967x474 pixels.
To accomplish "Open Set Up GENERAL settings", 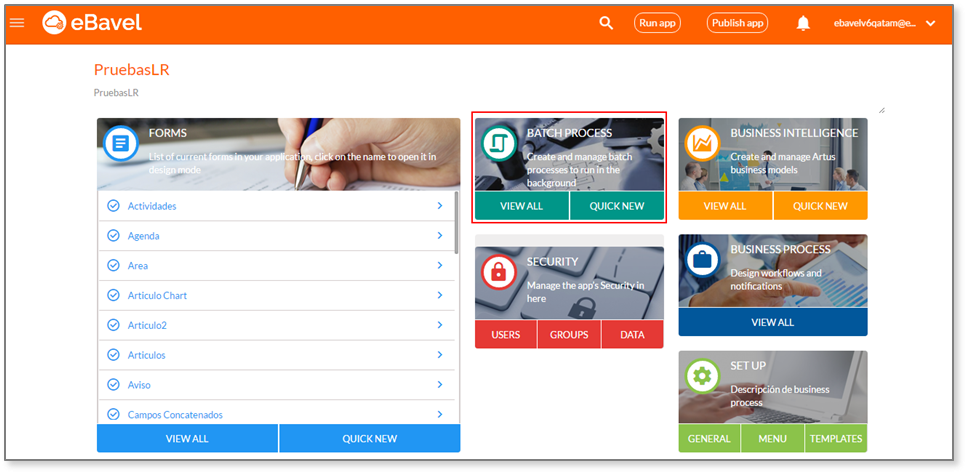I will pyautogui.click(x=709, y=439).
